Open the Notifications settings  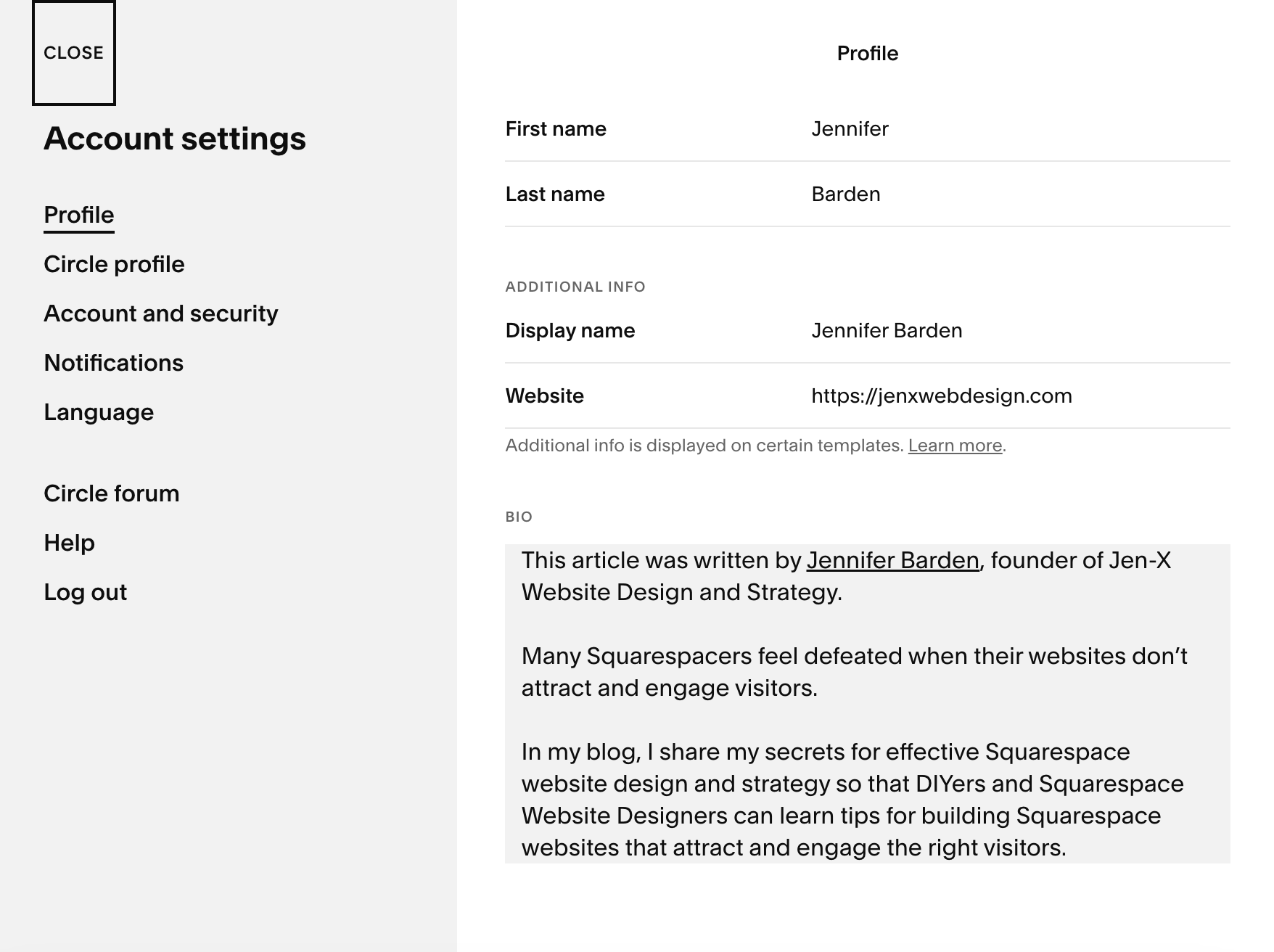[113, 363]
